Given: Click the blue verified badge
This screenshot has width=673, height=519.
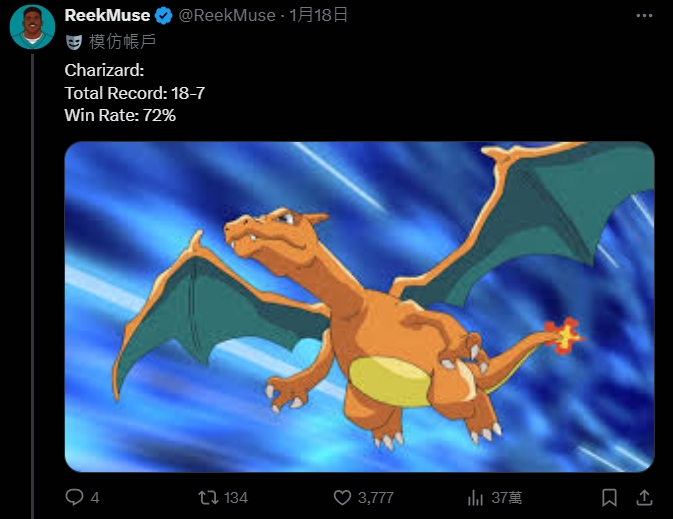Looking at the screenshot, I should coord(164,16).
